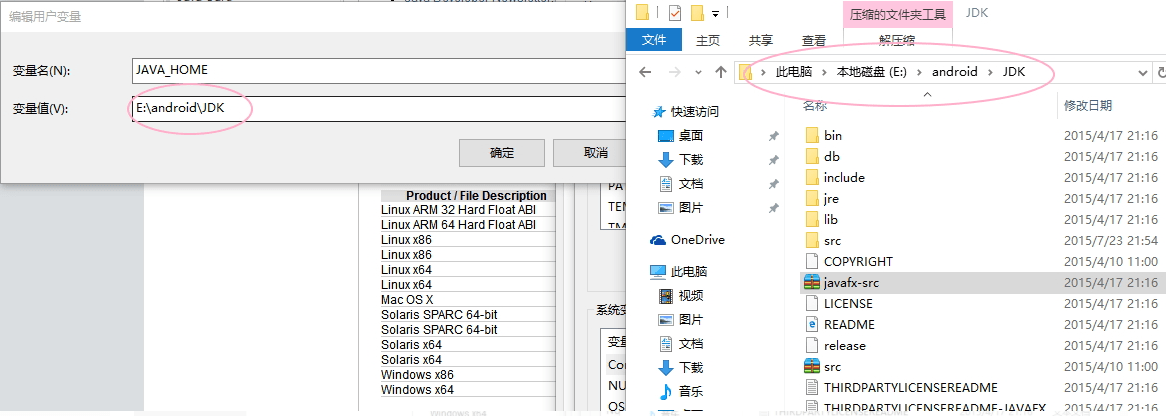Expand the address bar history dropdown
This screenshot has height=416, width=1166.
(1143, 73)
